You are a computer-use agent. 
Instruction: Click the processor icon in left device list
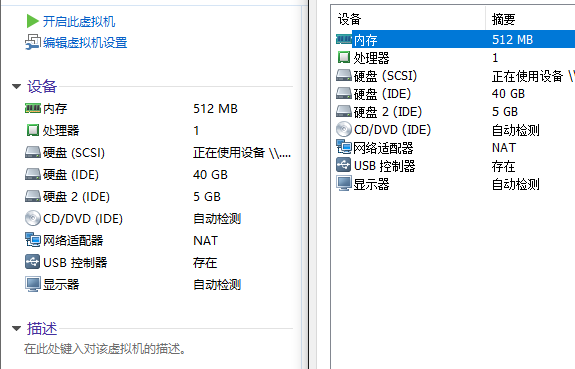click(33, 130)
